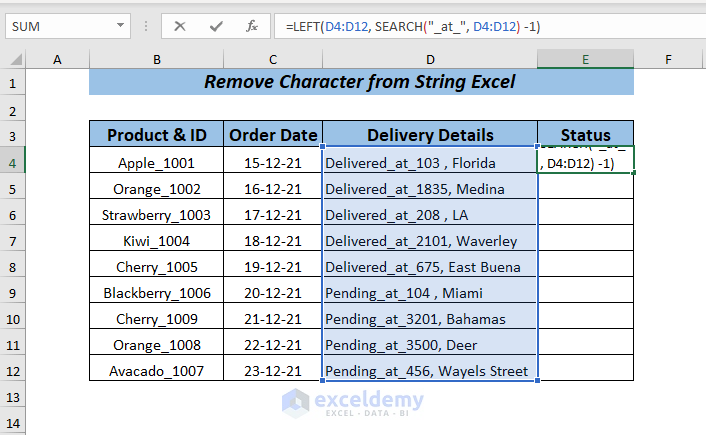Click the Cancel formula X icon
This screenshot has width=706, height=435.
tap(180, 26)
